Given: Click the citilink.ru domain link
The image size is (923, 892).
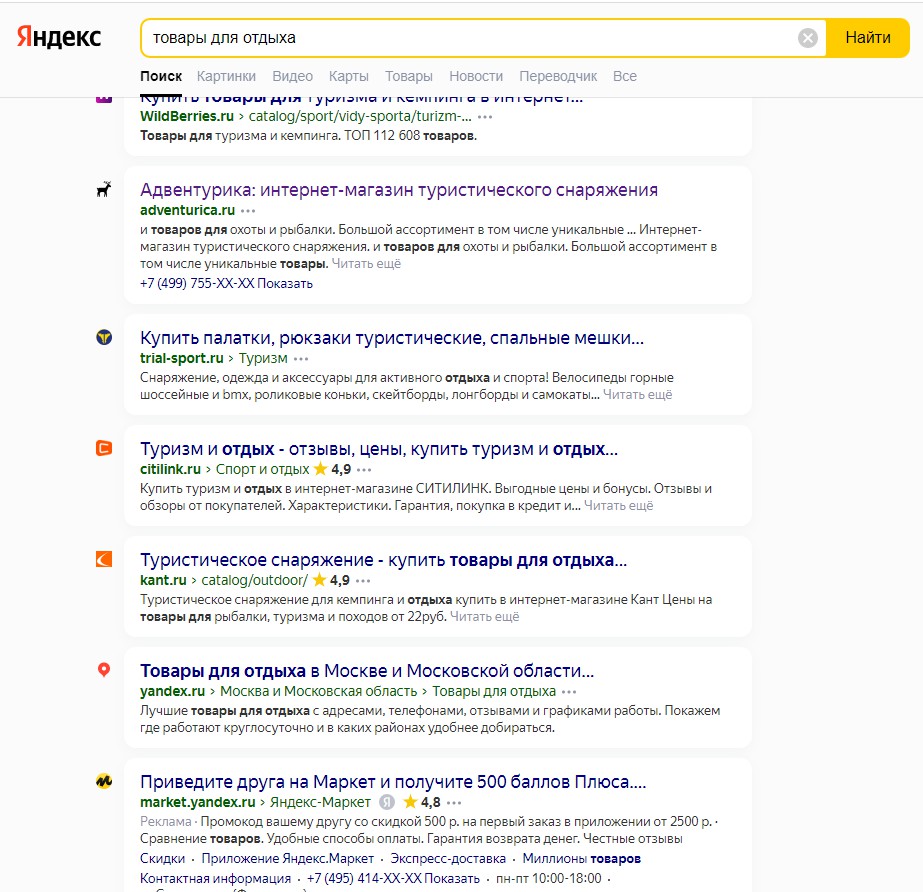Looking at the screenshot, I should click(x=170, y=469).
